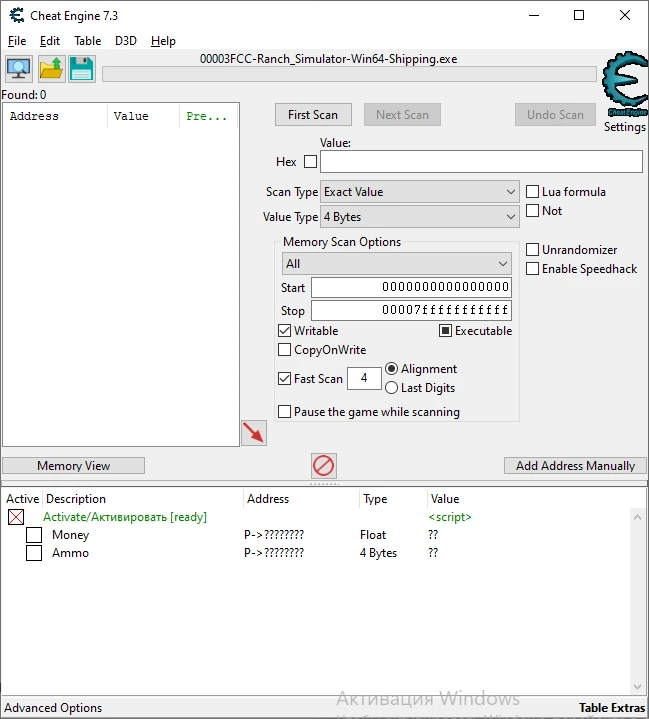Screen dimensions: 649x719
Task: Uncheck Fast Scan
Action: [x=284, y=379]
